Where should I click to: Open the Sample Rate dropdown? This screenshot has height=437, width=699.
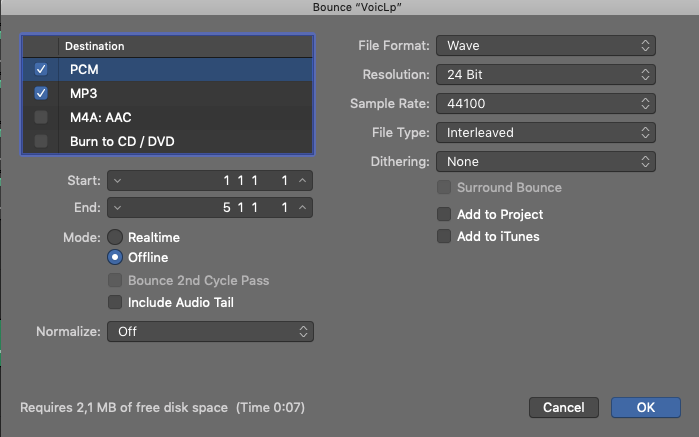tap(545, 104)
